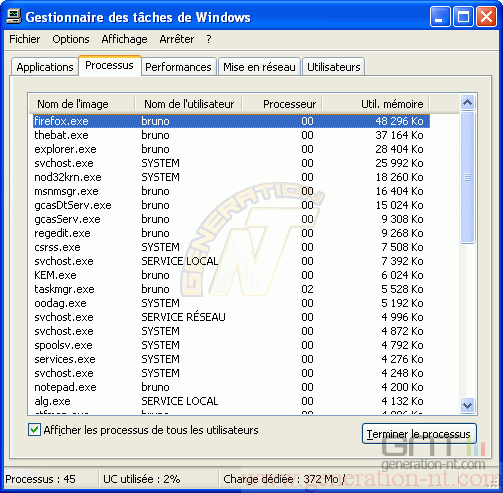Close the Task Manager window

[x=486, y=16]
